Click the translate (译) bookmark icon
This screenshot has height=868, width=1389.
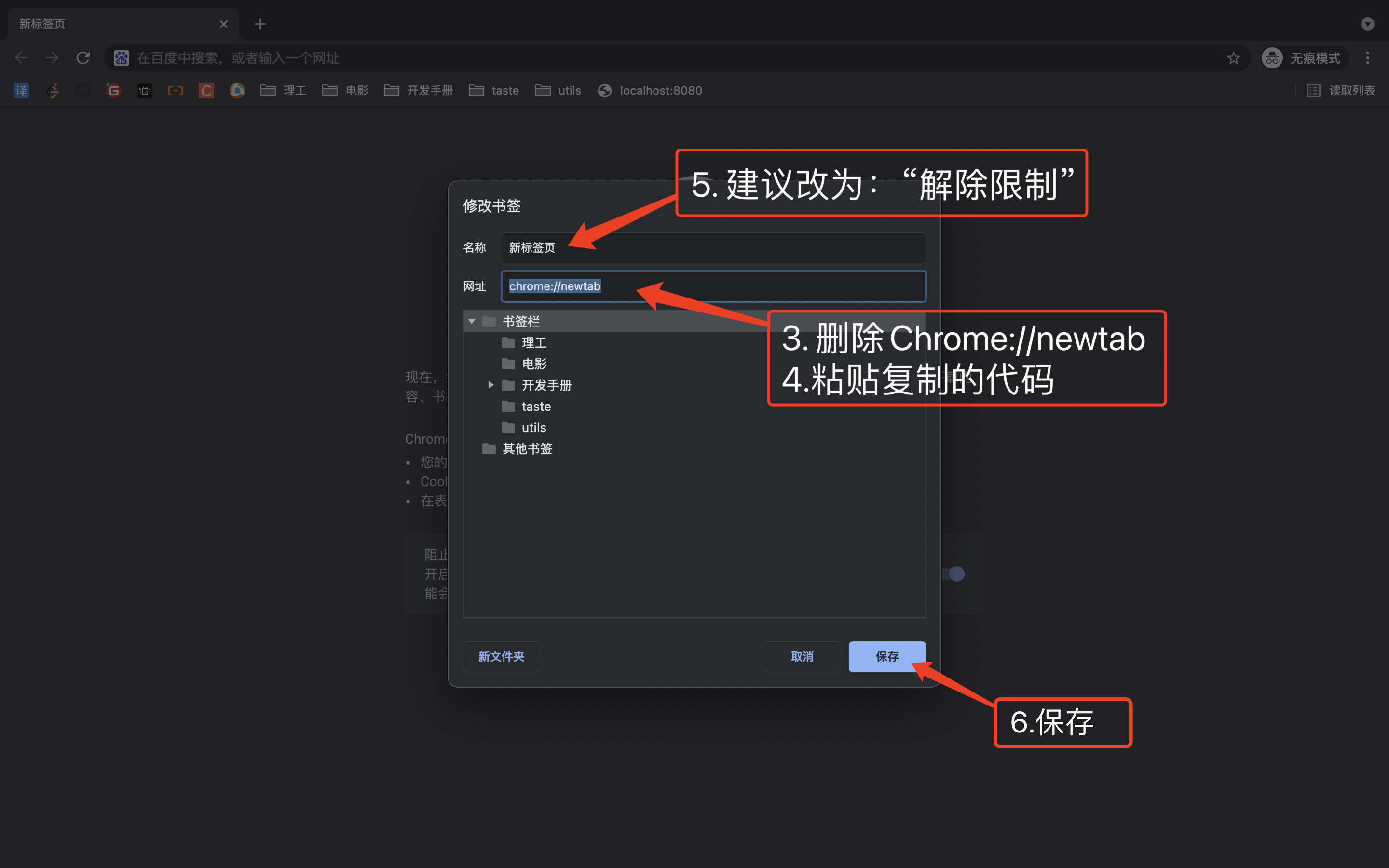tap(21, 90)
